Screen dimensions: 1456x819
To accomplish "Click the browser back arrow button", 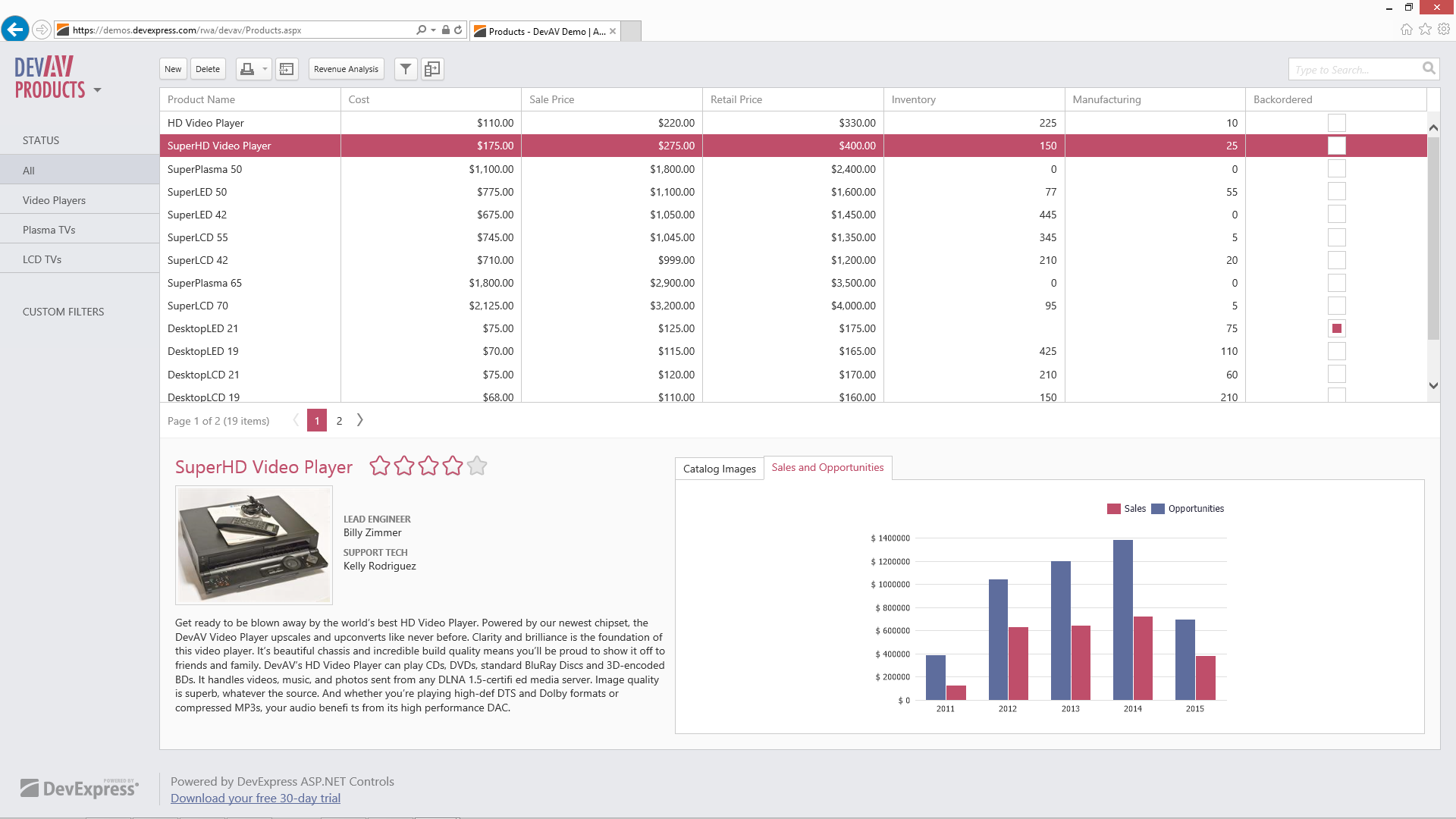I will [x=15, y=30].
